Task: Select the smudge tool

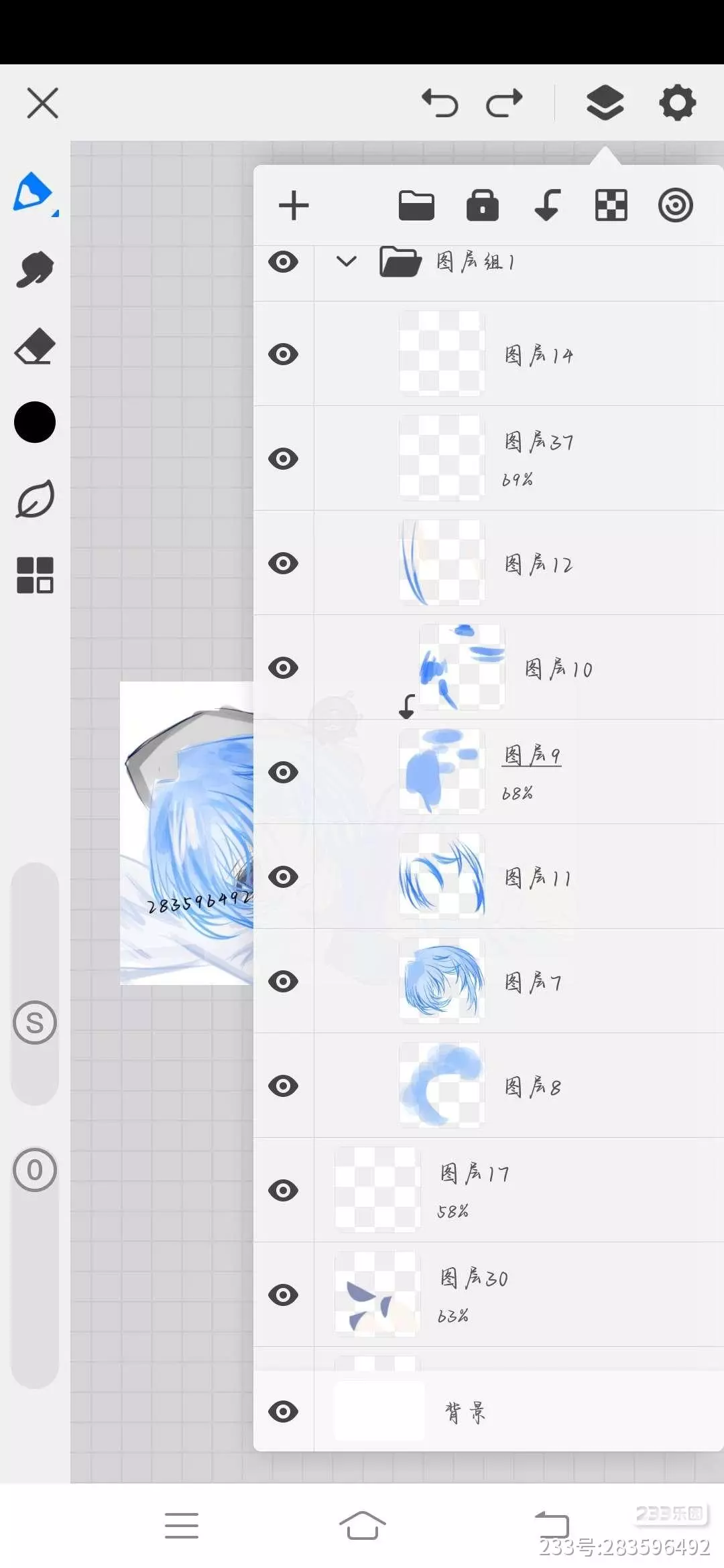Action: [34, 269]
